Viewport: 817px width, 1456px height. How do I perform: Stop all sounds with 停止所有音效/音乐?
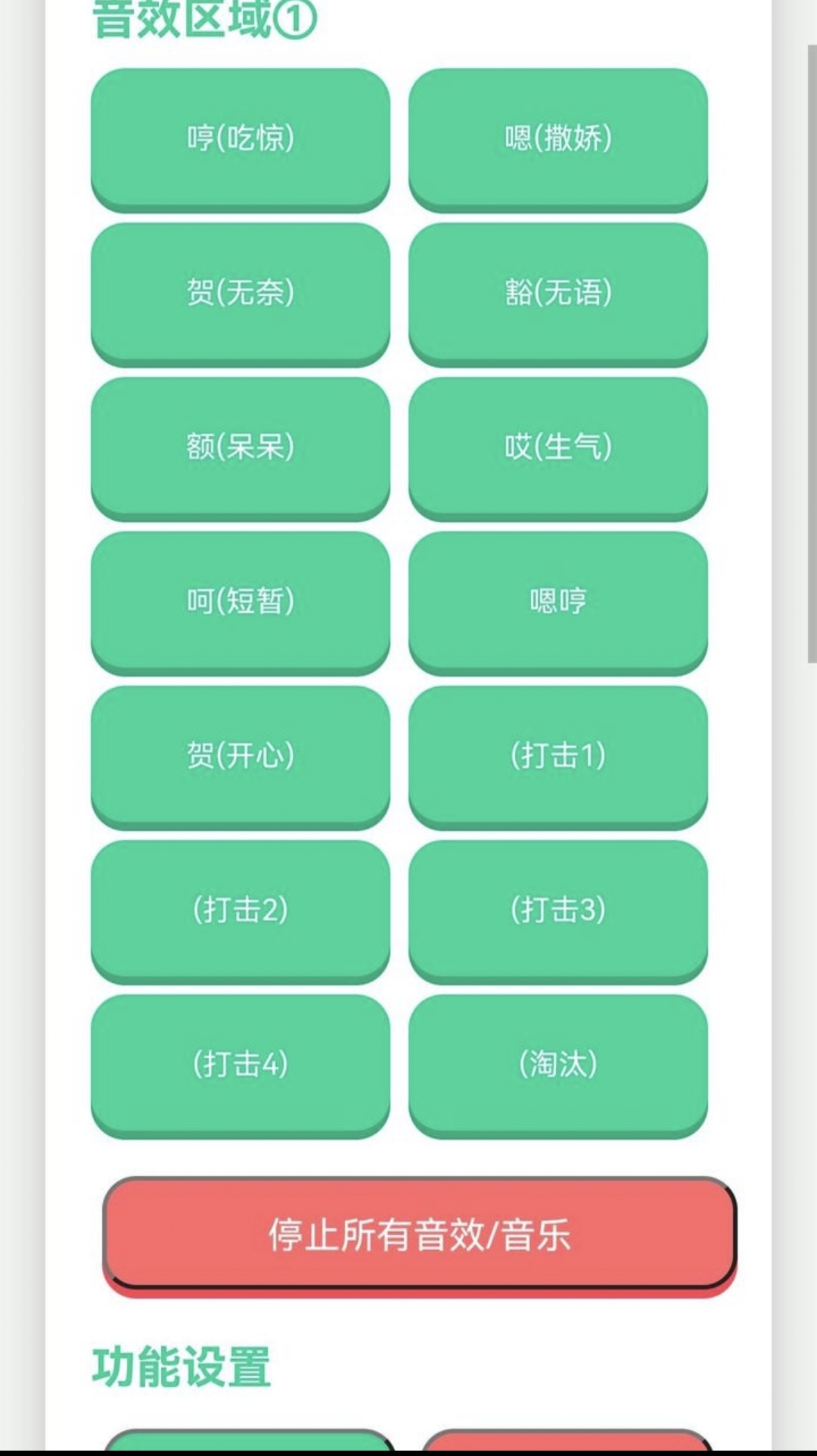pyautogui.click(x=419, y=1234)
